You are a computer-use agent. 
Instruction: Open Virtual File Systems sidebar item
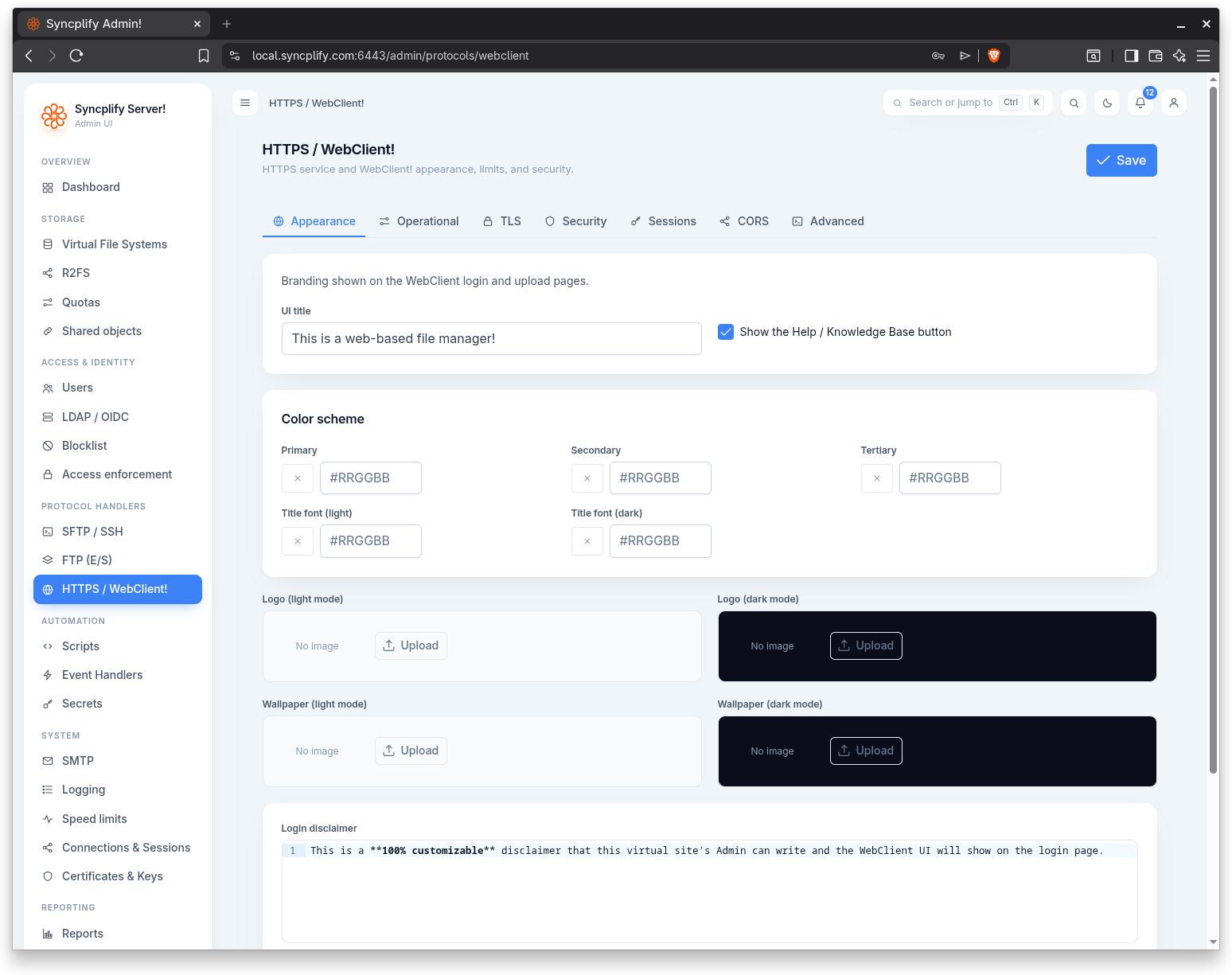(x=118, y=244)
